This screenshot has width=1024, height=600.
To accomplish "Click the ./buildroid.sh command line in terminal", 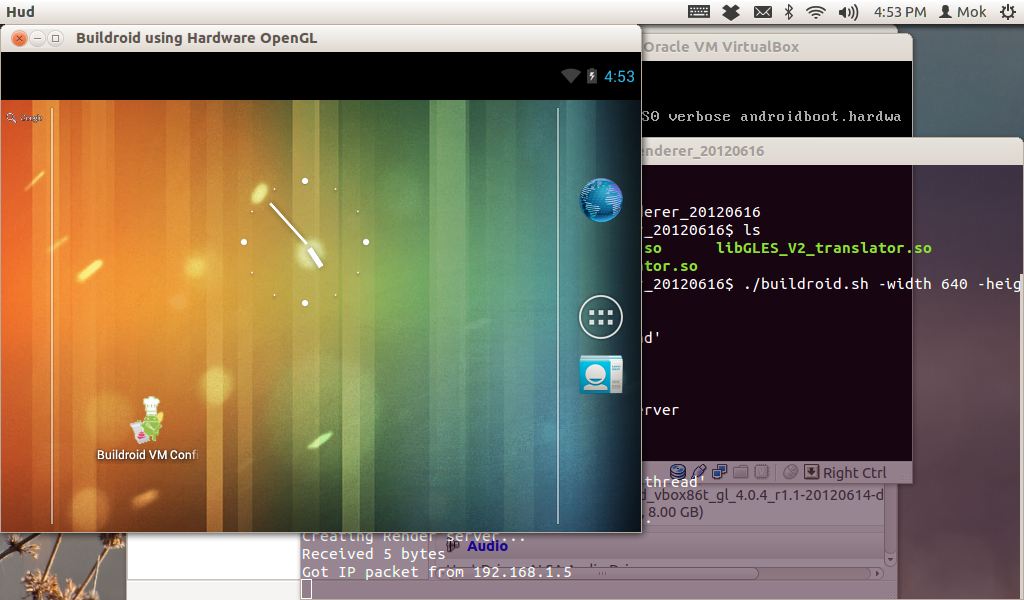I will tap(882, 284).
